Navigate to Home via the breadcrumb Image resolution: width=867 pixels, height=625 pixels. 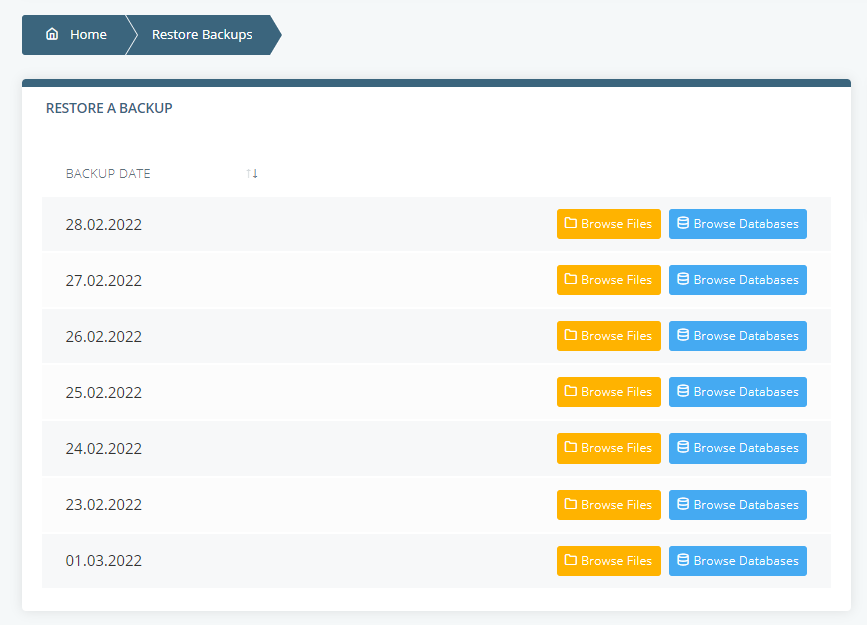78,34
